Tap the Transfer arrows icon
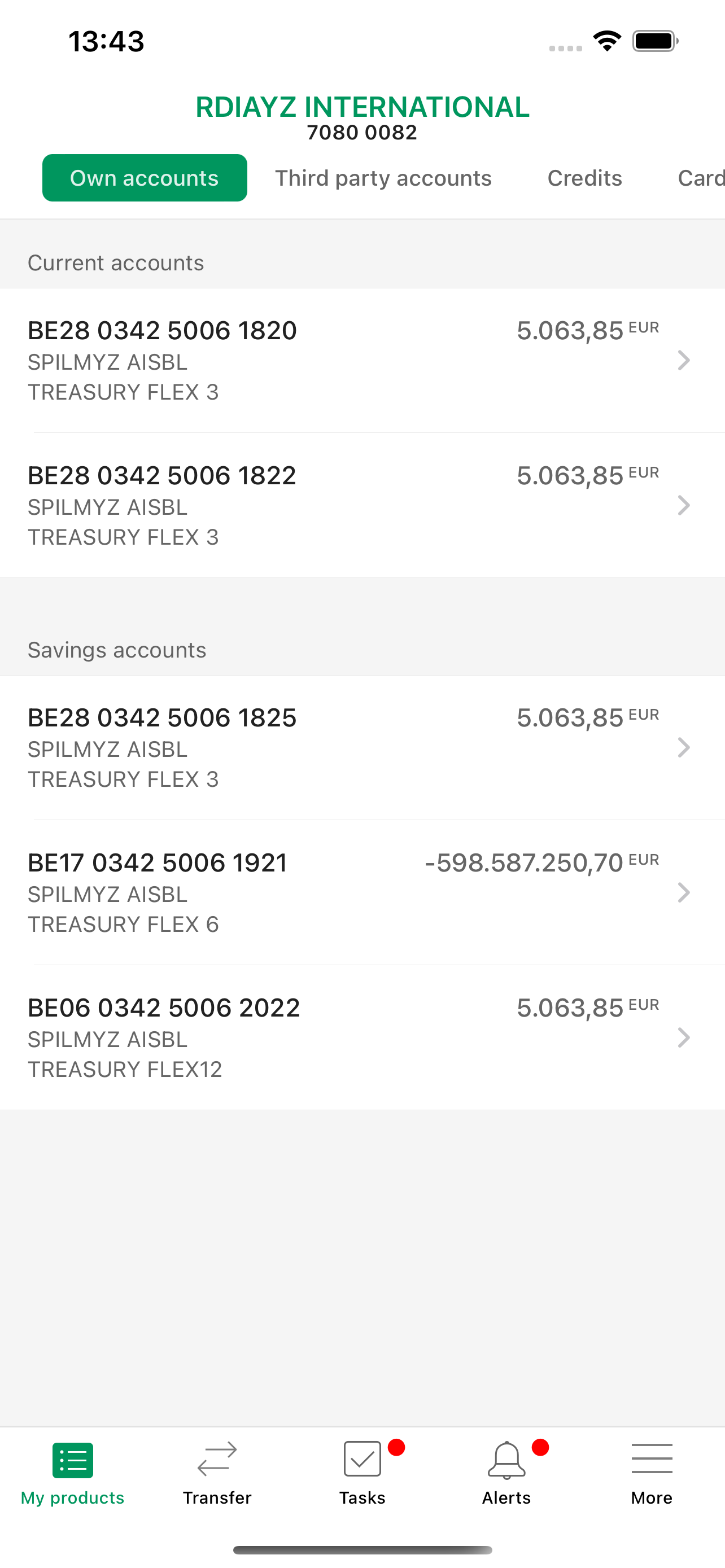 (x=217, y=1459)
